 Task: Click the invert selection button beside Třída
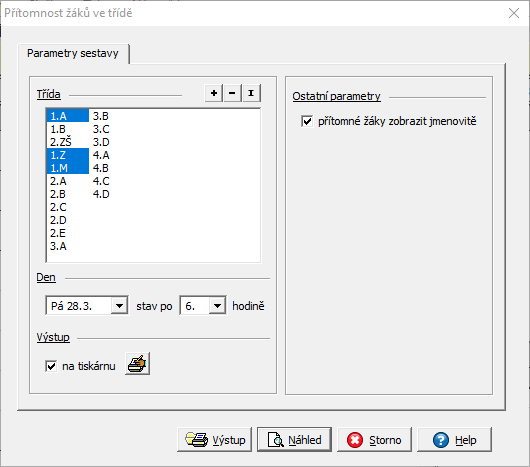[x=251, y=93]
